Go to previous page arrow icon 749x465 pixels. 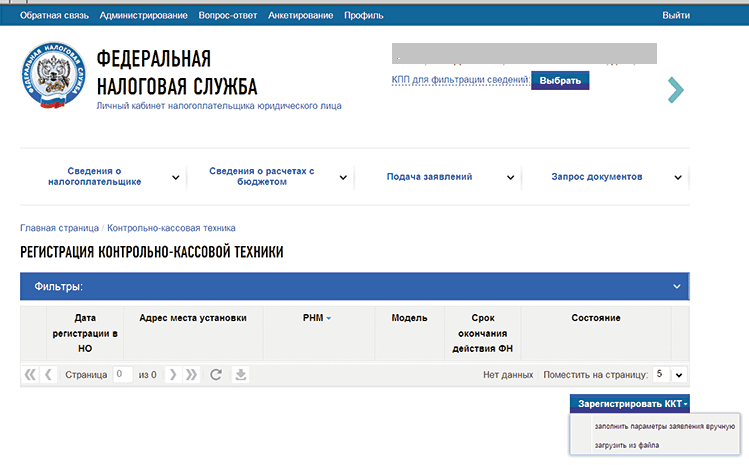(48, 375)
